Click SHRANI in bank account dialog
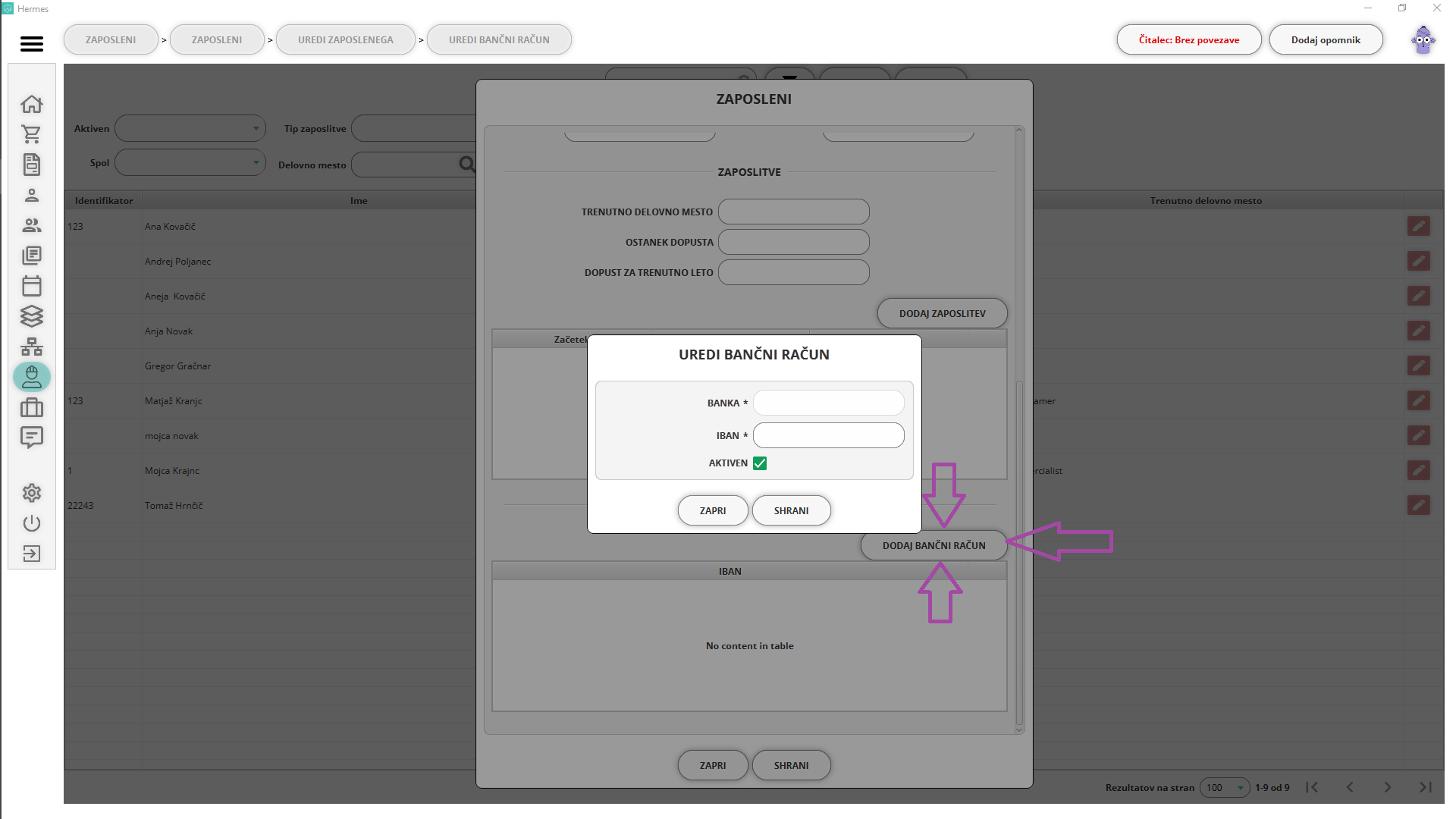The image size is (1456, 819). click(791, 510)
